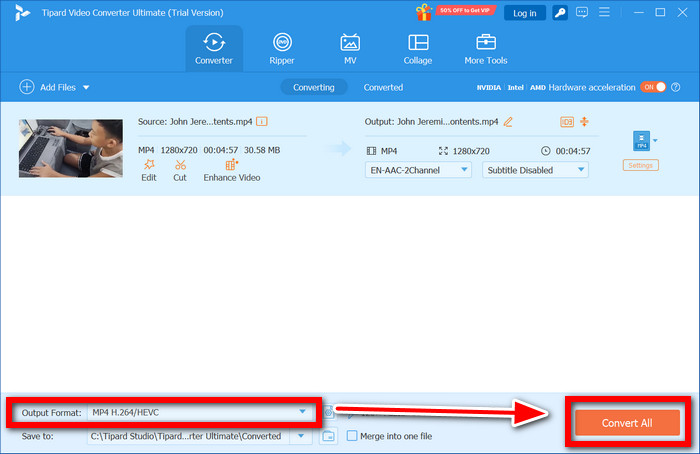The height and width of the screenshot is (454, 700).
Task: Open More Tools tab
Action: coord(486,49)
